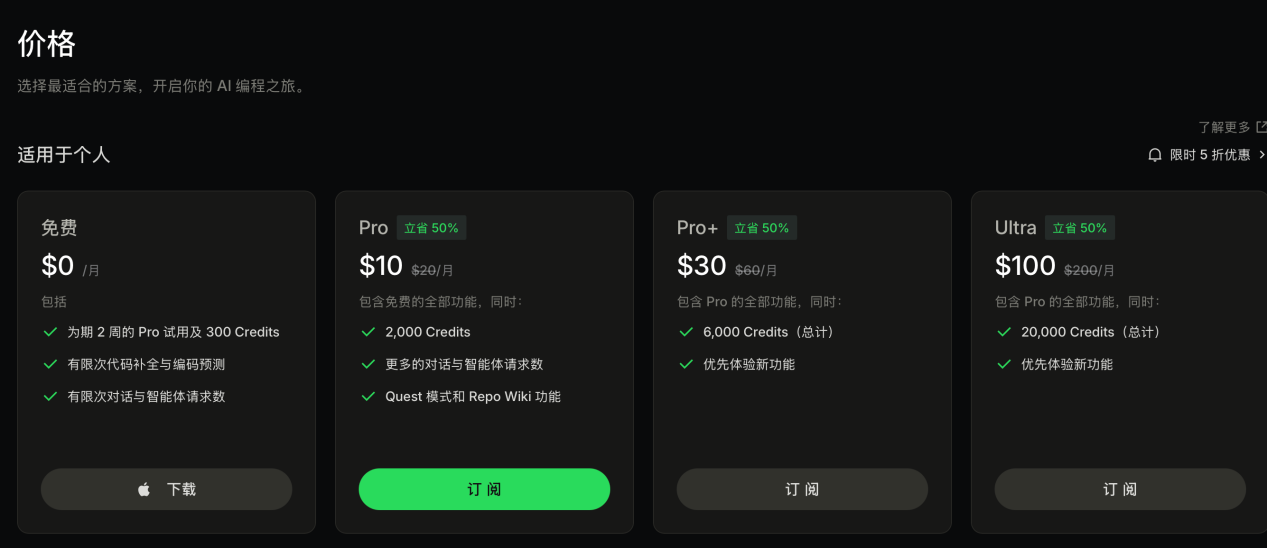Viewport: 1267px width, 548px height.
Task: Click 订阅 button under Ultra plan
Action: tap(1120, 489)
